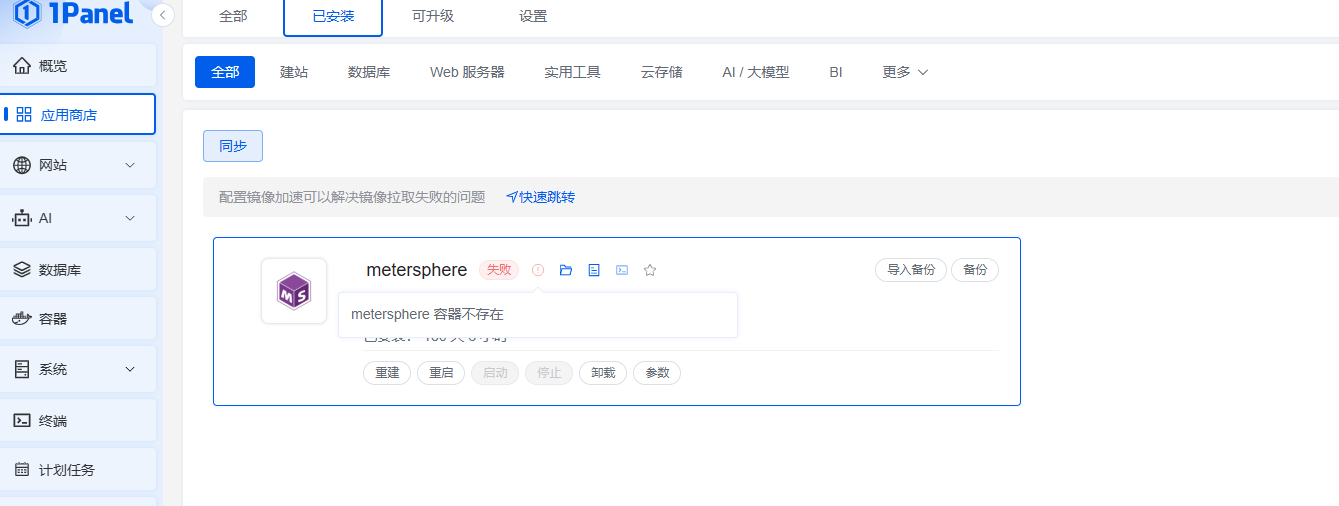Open 数据库 in the sidebar
Image resolution: width=1339 pixels, height=506 pixels.
click(79, 269)
